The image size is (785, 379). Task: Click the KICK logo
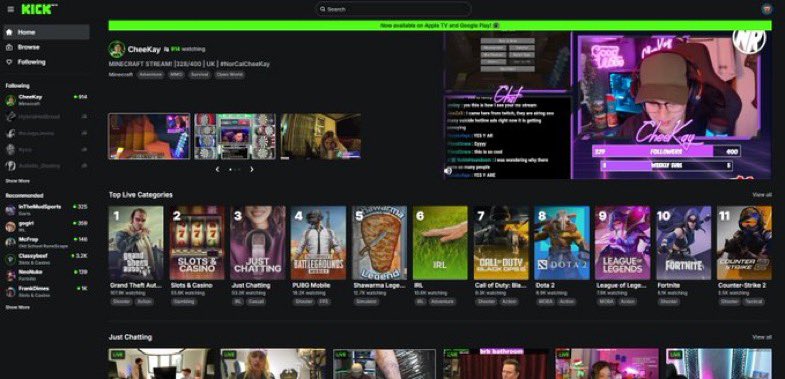tap(39, 9)
